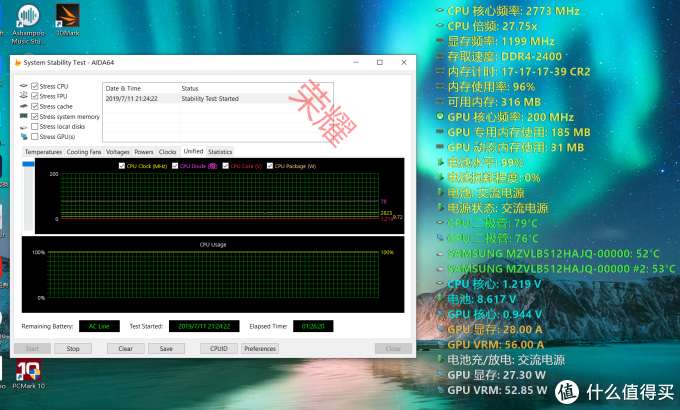Click the AIDA64 flame icon in title bar
The width and height of the screenshot is (680, 410).
click(x=18, y=62)
